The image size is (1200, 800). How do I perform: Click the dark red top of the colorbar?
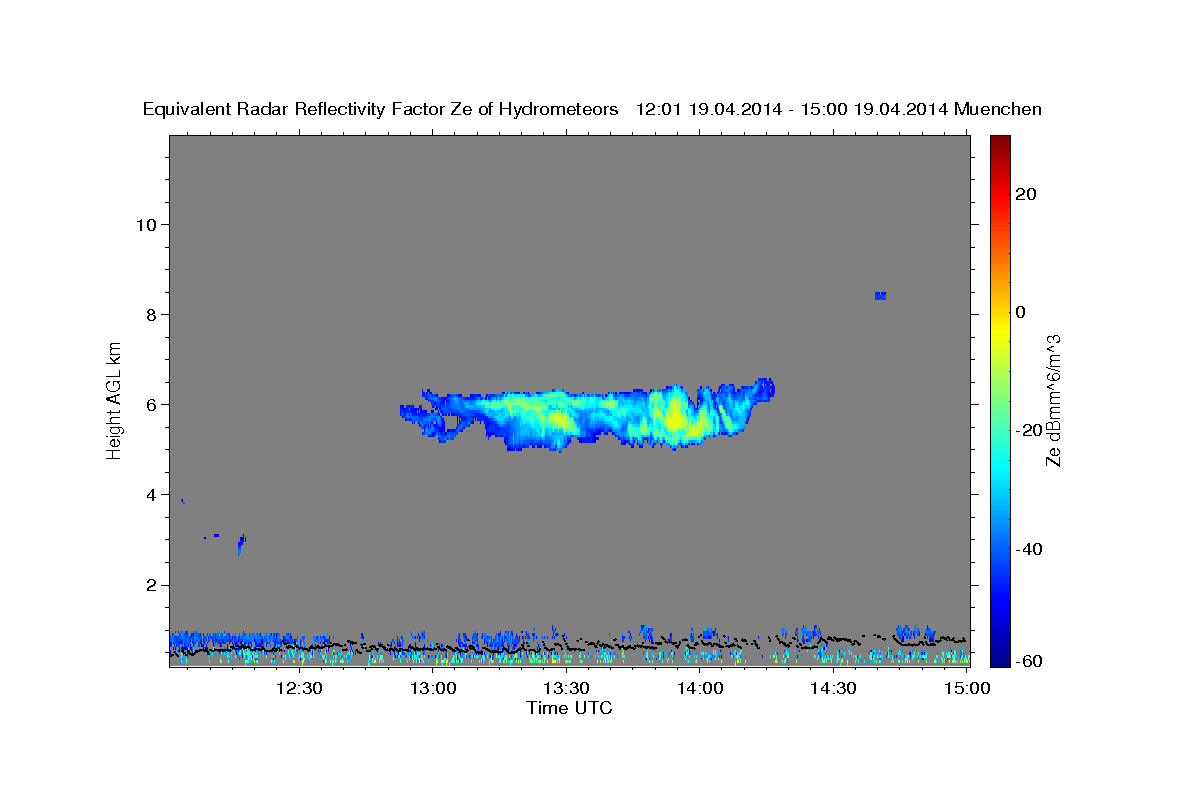(x=1000, y=145)
